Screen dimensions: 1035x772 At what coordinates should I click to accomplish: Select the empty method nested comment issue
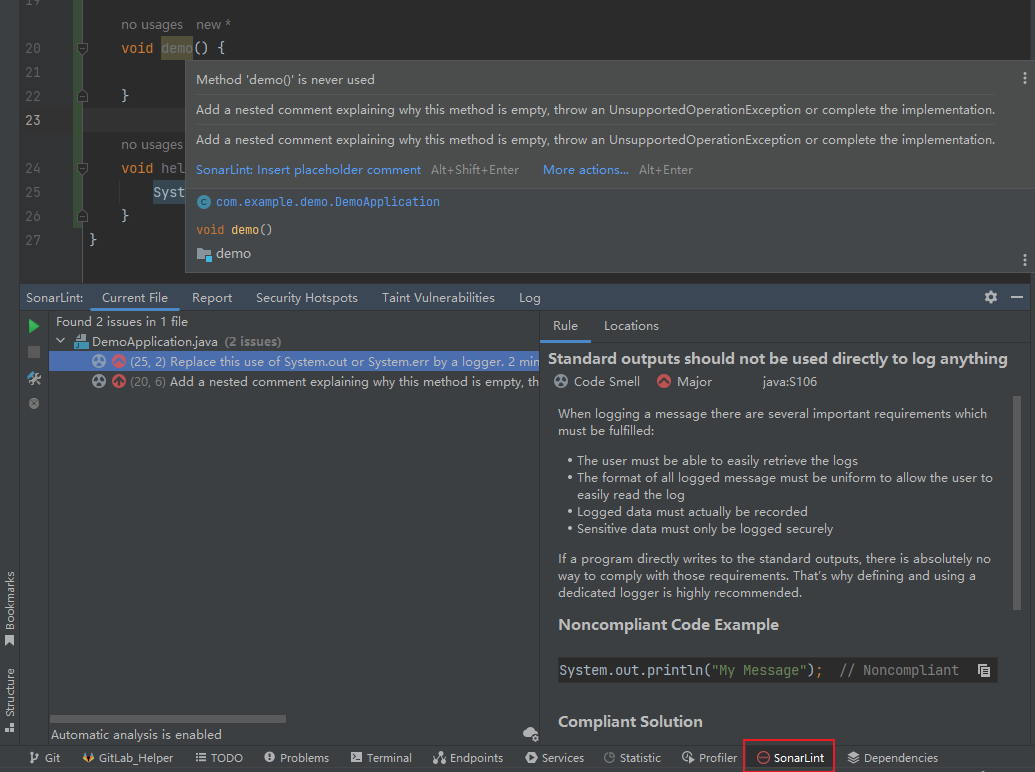[x=294, y=381]
